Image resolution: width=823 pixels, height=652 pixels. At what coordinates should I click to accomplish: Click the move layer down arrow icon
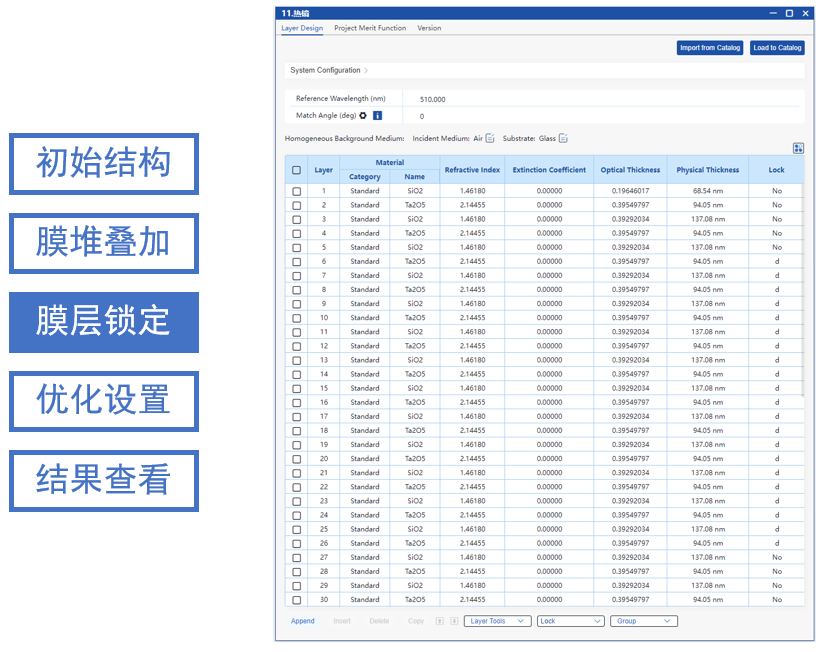tap(453, 621)
